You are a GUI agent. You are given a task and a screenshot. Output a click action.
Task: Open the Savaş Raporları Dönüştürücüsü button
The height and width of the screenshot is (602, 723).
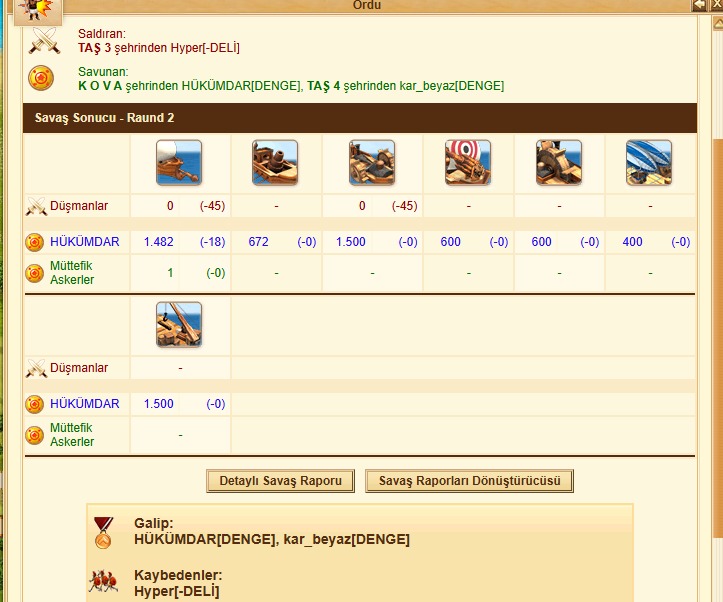tap(469, 481)
